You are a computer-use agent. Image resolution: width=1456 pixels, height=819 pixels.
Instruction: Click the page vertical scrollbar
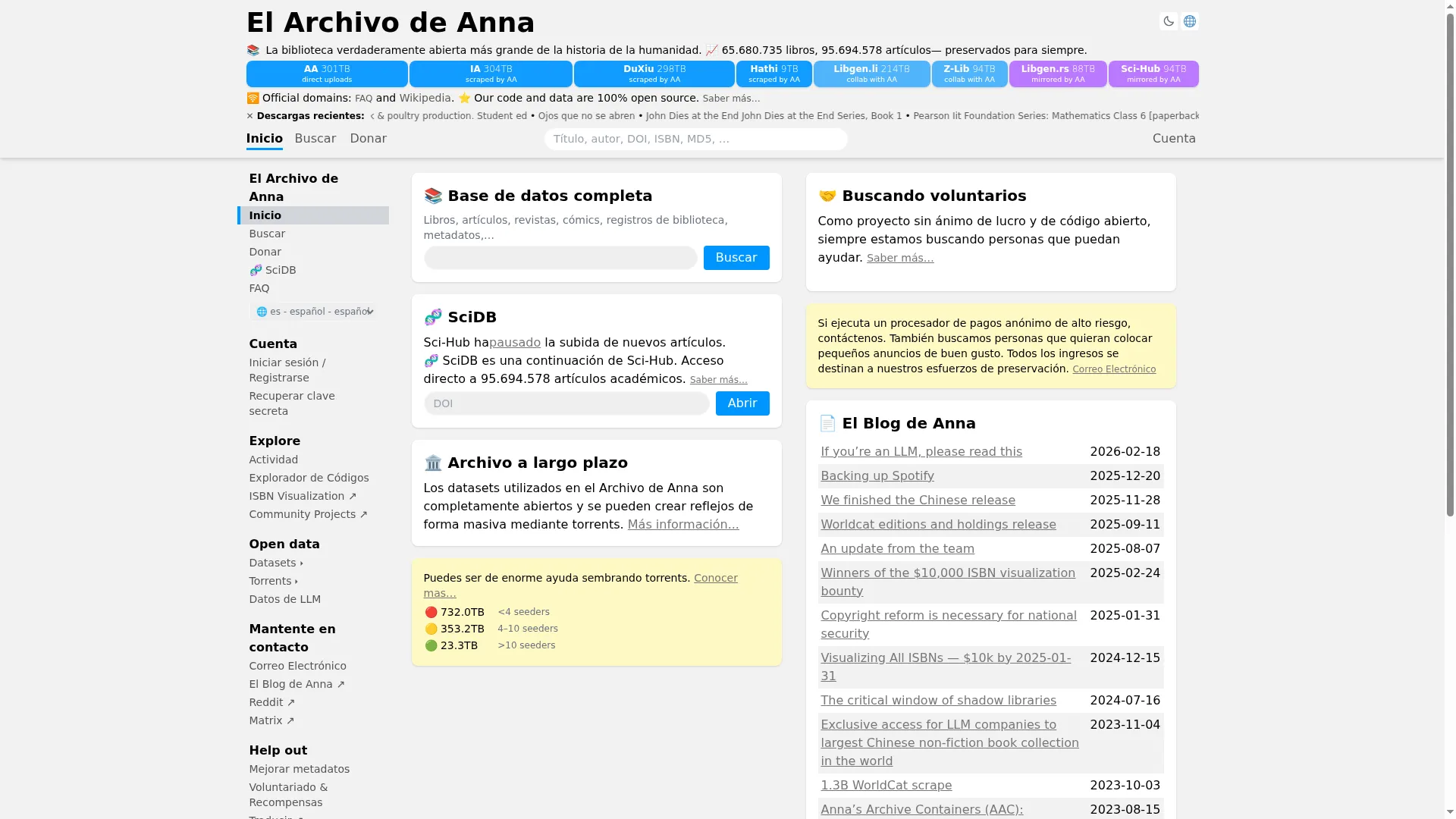[x=1450, y=265]
